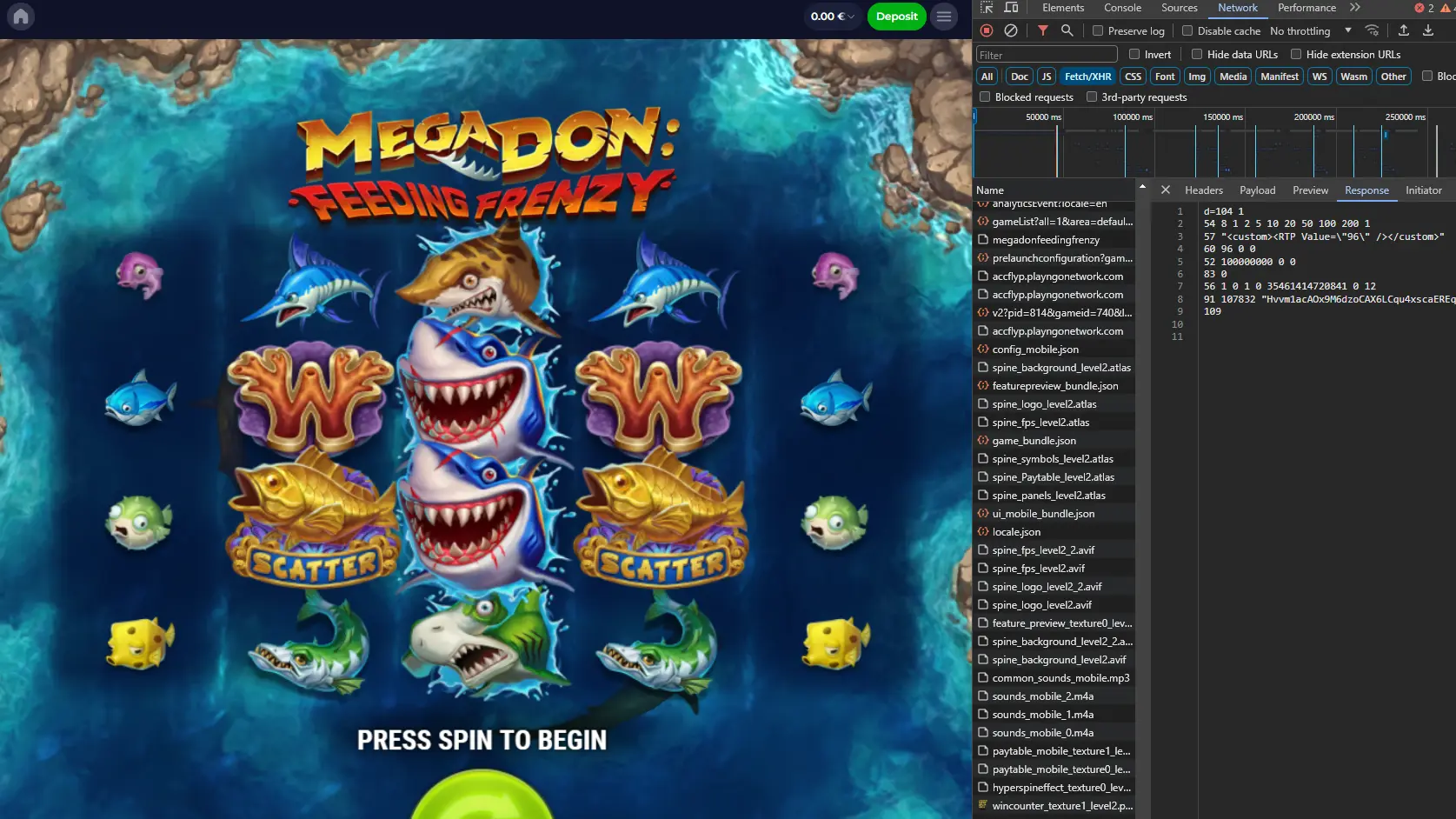
Task: Stop recording the network log
Action: 987,30
